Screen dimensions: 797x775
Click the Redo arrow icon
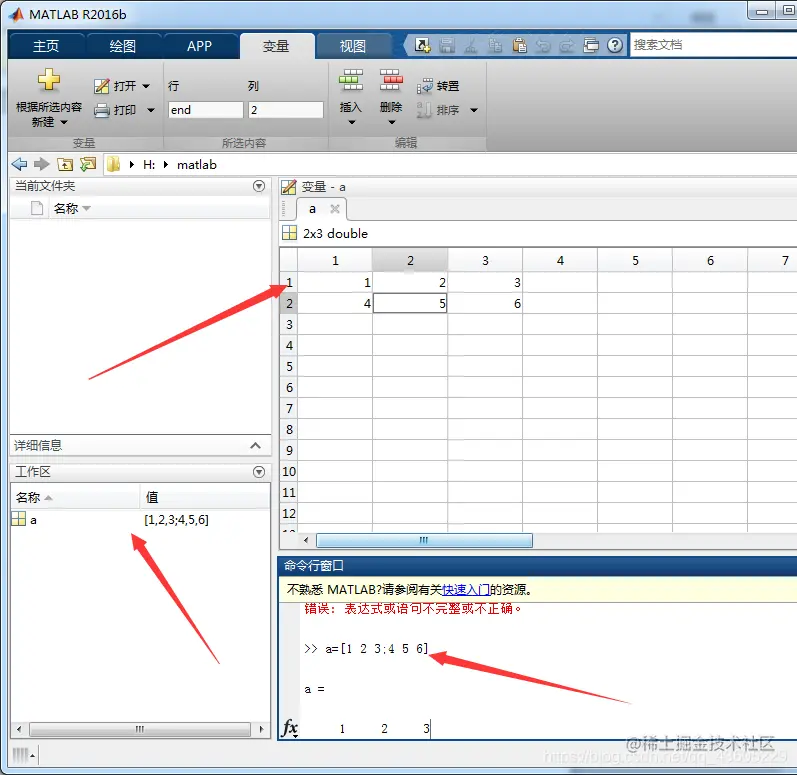pos(566,46)
